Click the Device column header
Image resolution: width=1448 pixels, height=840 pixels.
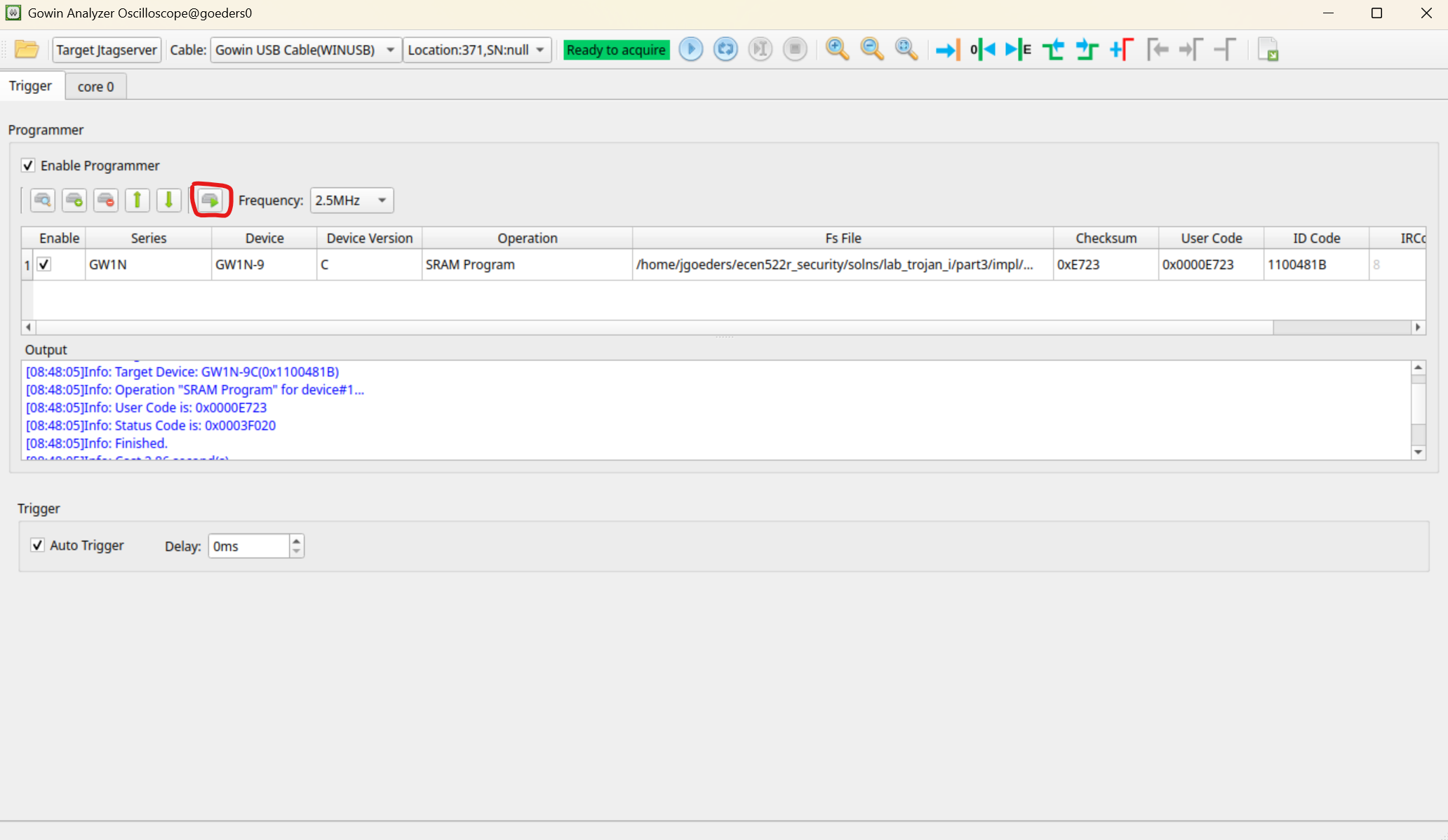click(x=264, y=238)
